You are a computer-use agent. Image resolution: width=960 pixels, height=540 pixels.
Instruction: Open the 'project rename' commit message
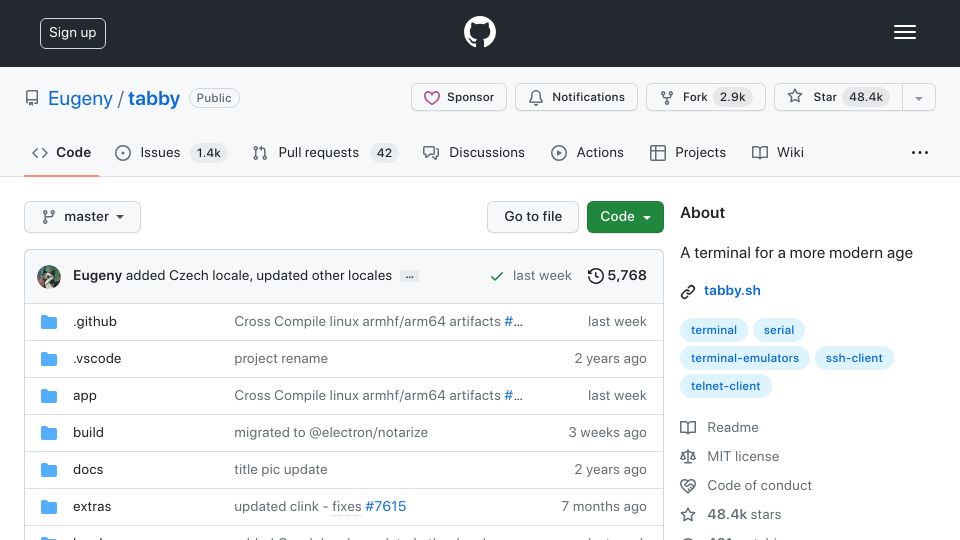(x=281, y=359)
